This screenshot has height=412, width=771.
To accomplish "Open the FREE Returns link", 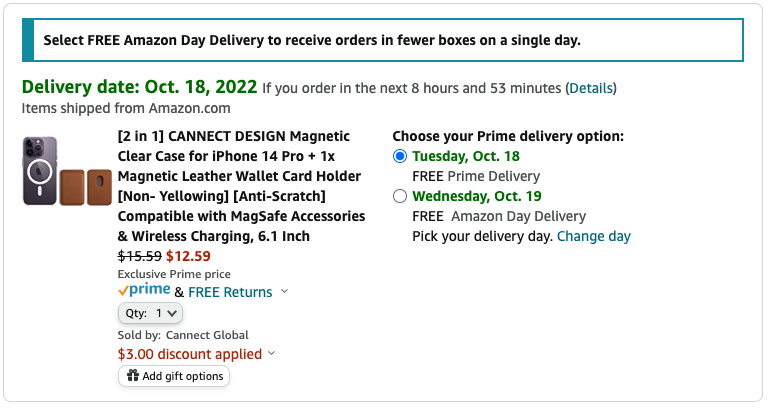I will coord(230,292).
